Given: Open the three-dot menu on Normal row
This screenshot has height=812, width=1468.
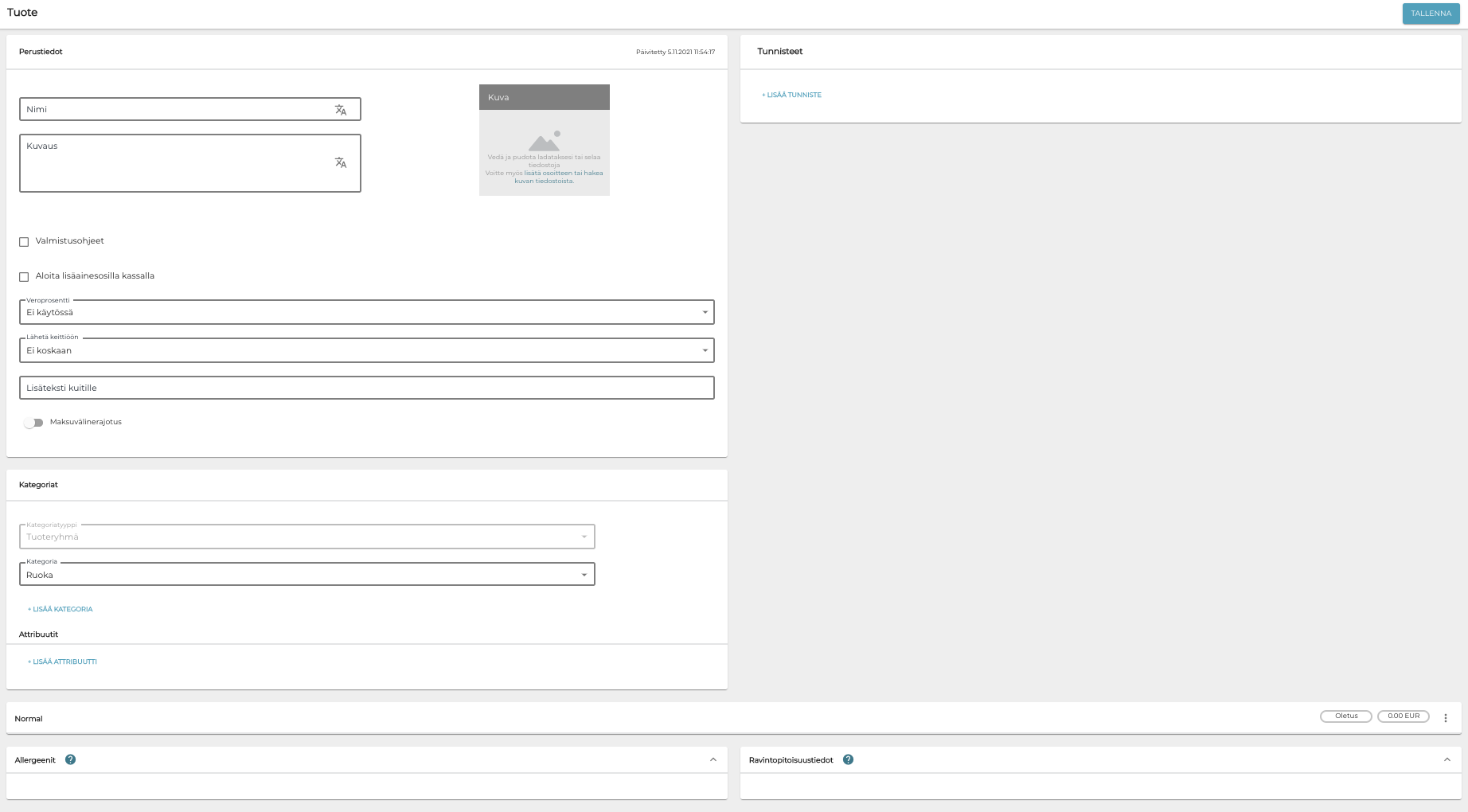Looking at the screenshot, I should click(1446, 718).
